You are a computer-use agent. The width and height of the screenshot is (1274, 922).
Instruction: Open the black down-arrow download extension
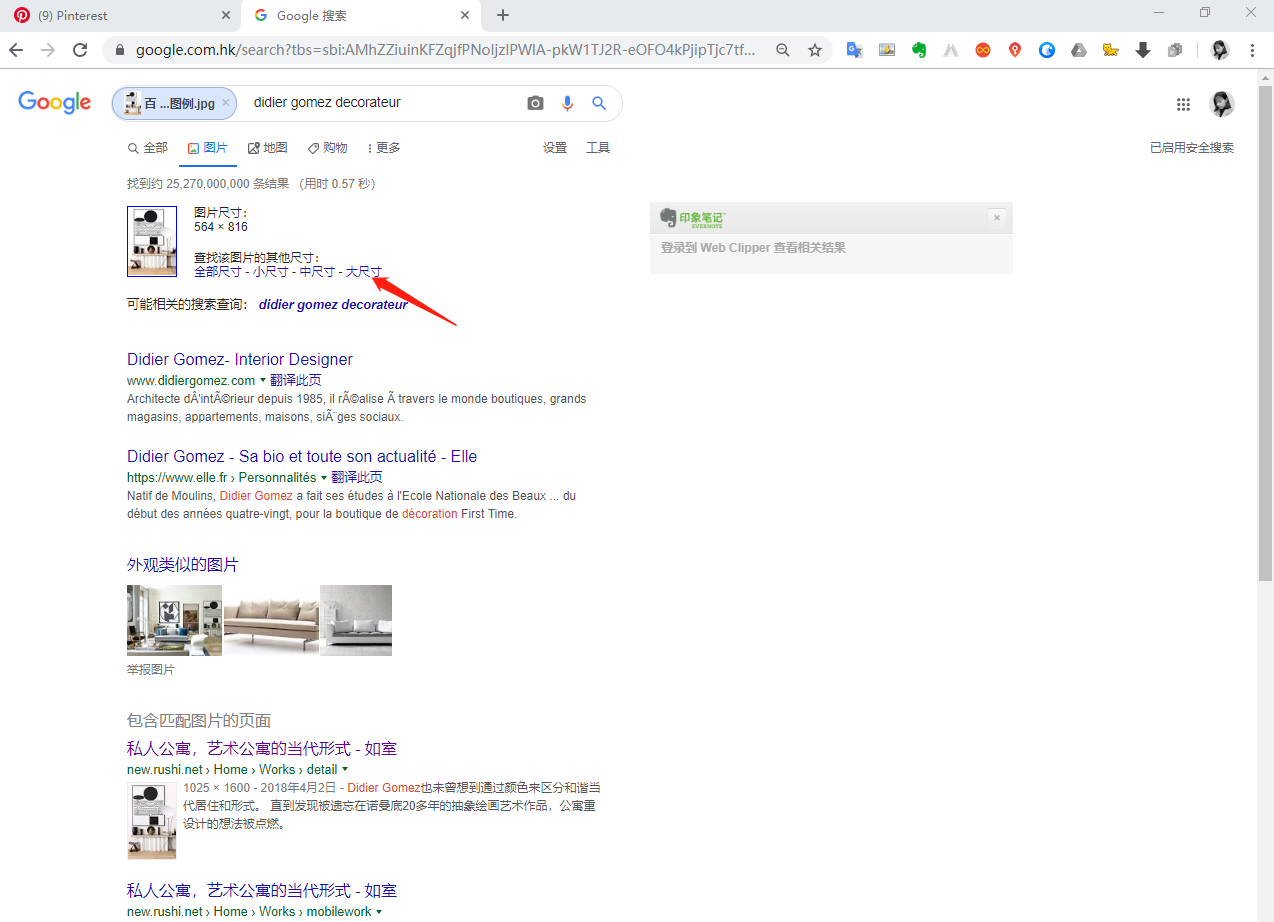[x=1143, y=50]
